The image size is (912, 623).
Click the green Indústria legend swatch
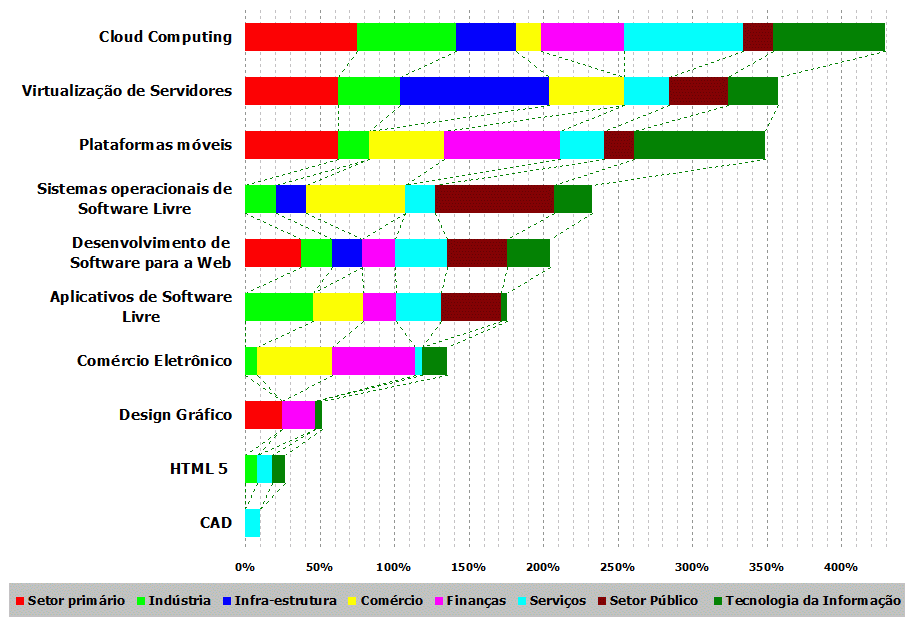tap(140, 601)
